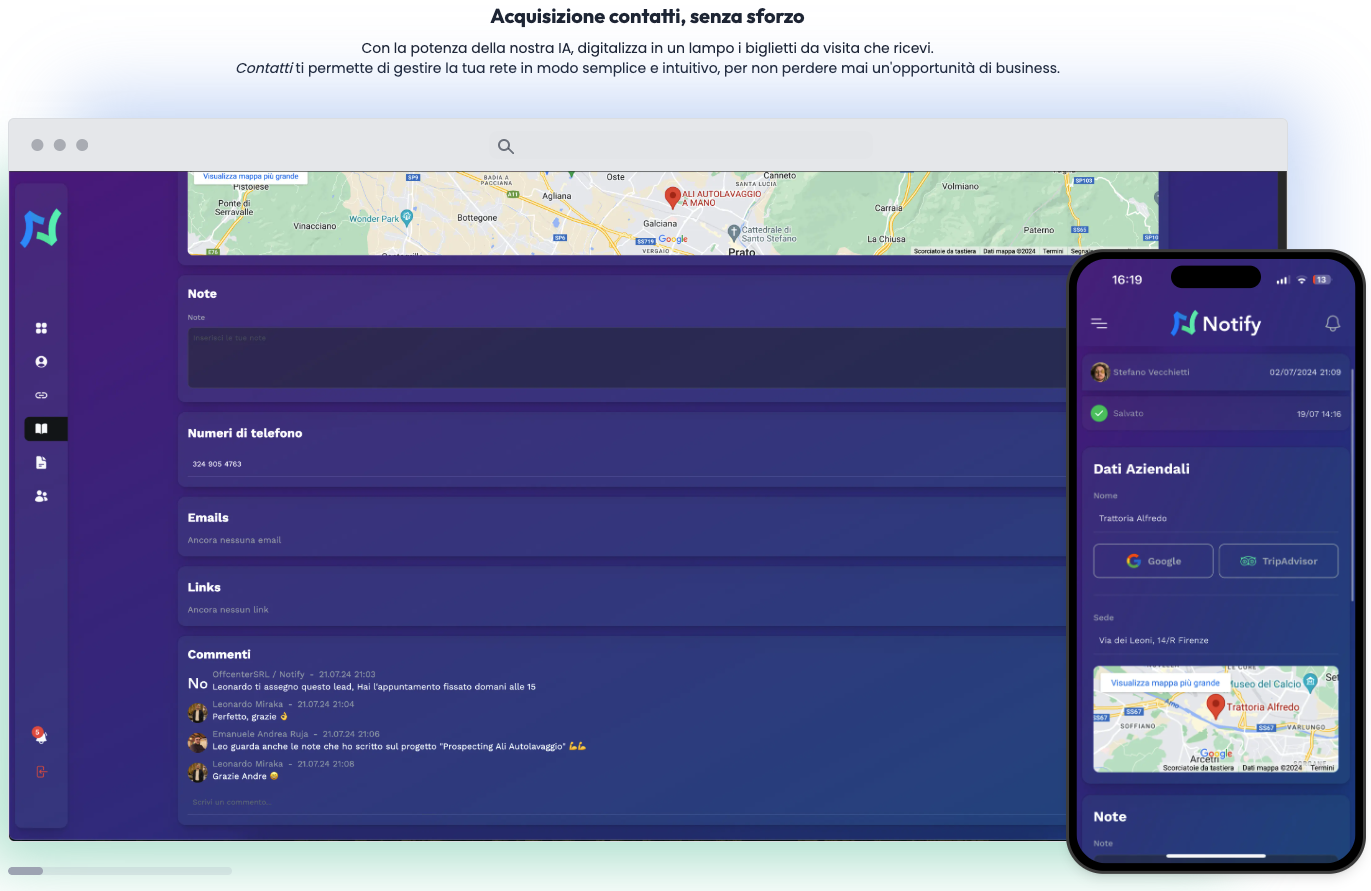Screen dimensions: 1371x891
Task: Click the TripAdvisor button on the phone
Action: click(1278, 561)
